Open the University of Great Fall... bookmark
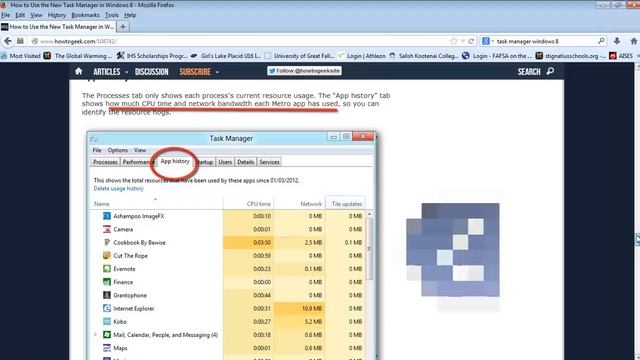 300,56
